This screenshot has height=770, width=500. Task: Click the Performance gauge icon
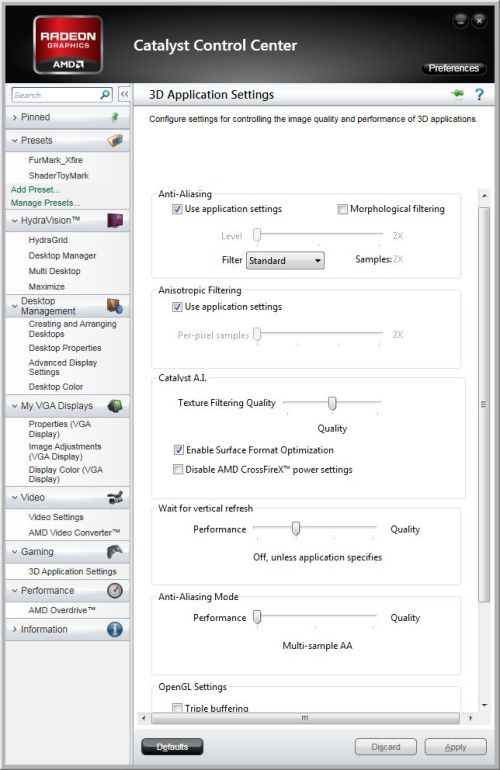(x=115, y=590)
